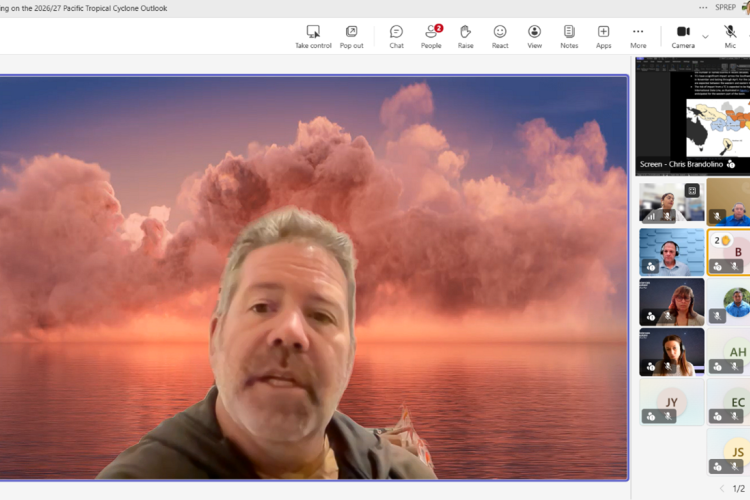Go to previous participant gallery page
Viewport: 750px width, 500px height.
722,489
